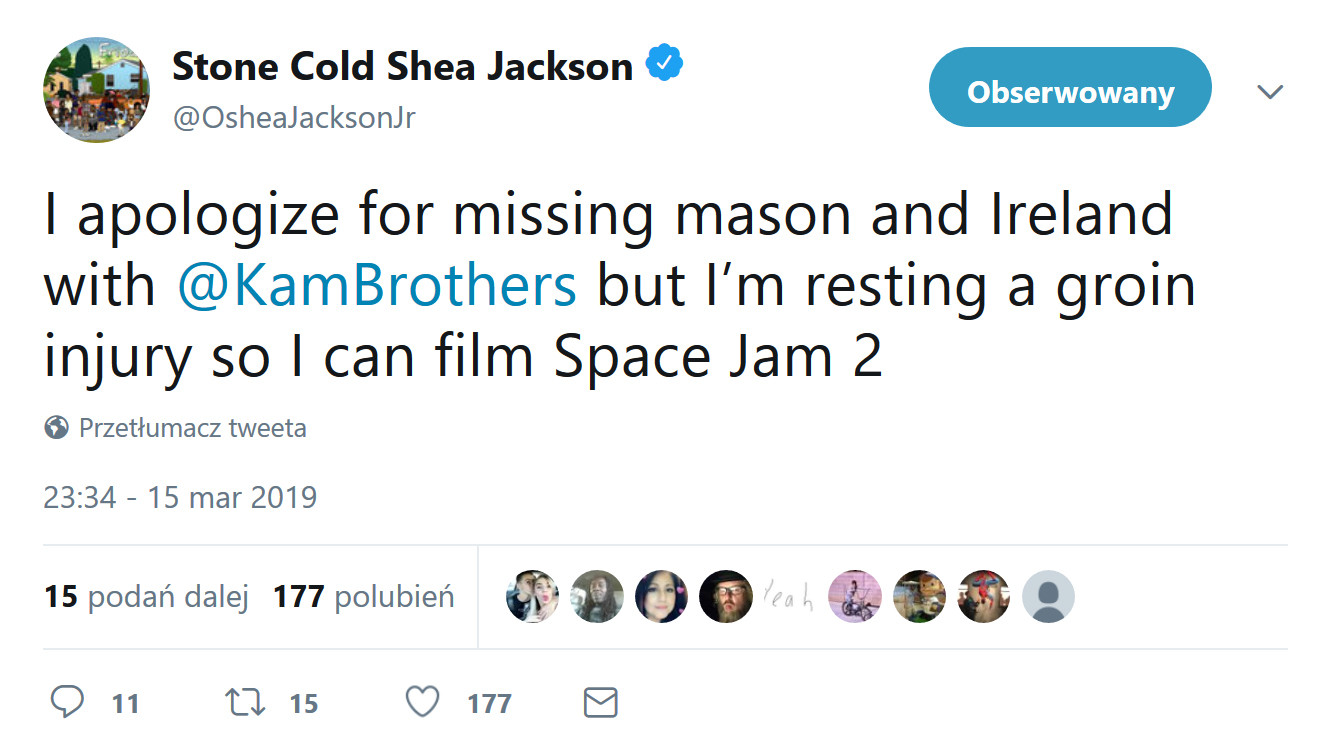The height and width of the screenshot is (750, 1331).
Task: Expand the tweet options chevron
Action: [1270, 92]
